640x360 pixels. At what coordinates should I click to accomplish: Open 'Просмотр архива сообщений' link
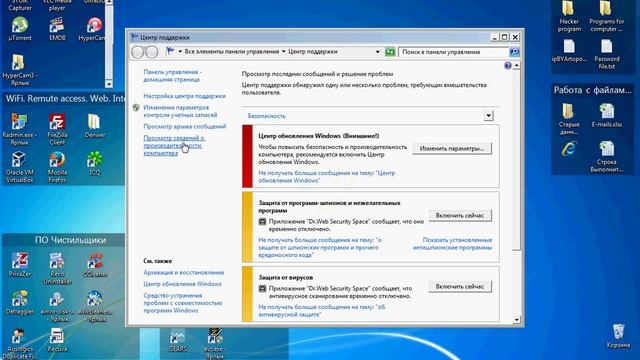[x=184, y=127]
